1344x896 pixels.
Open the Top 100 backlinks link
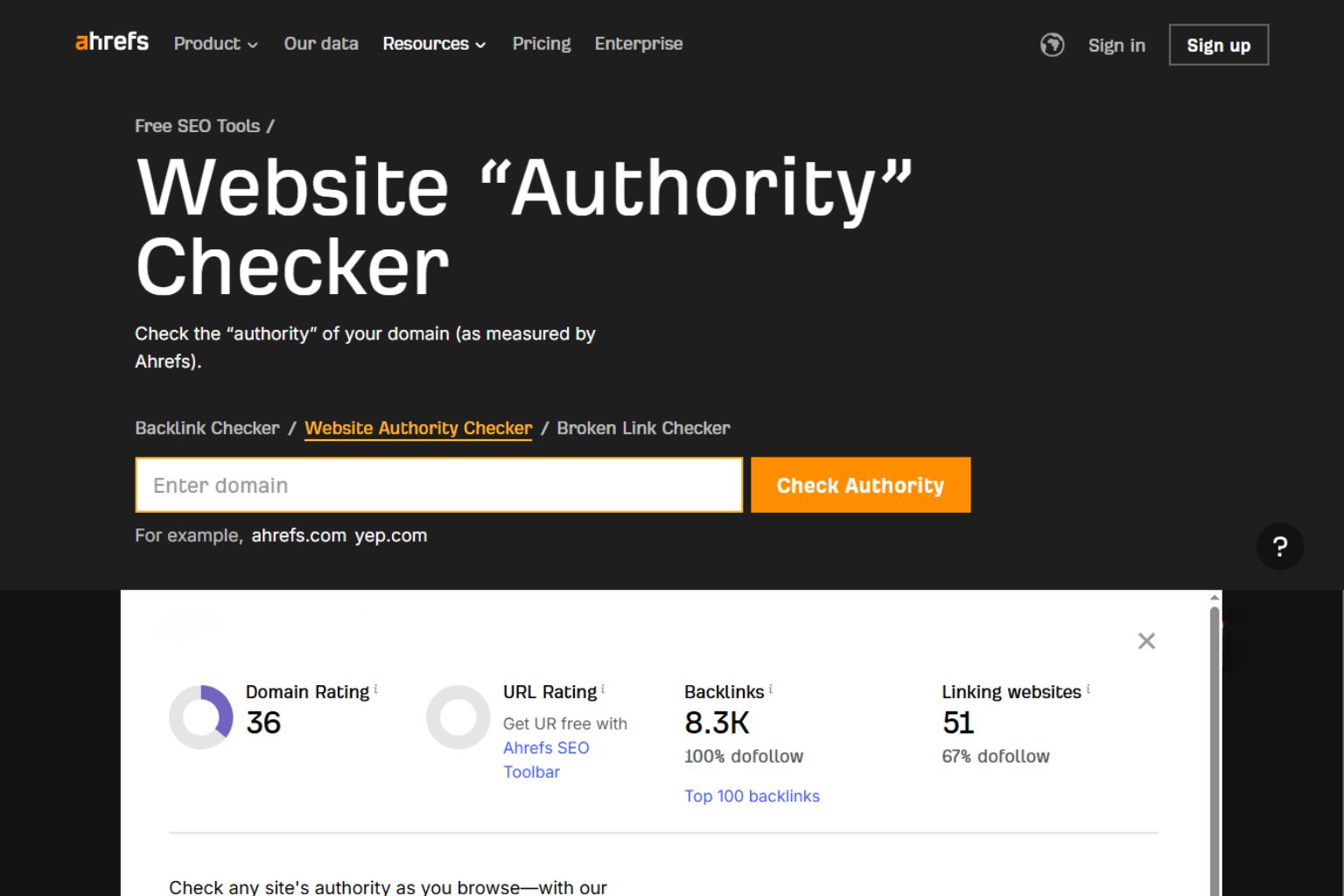(x=752, y=795)
